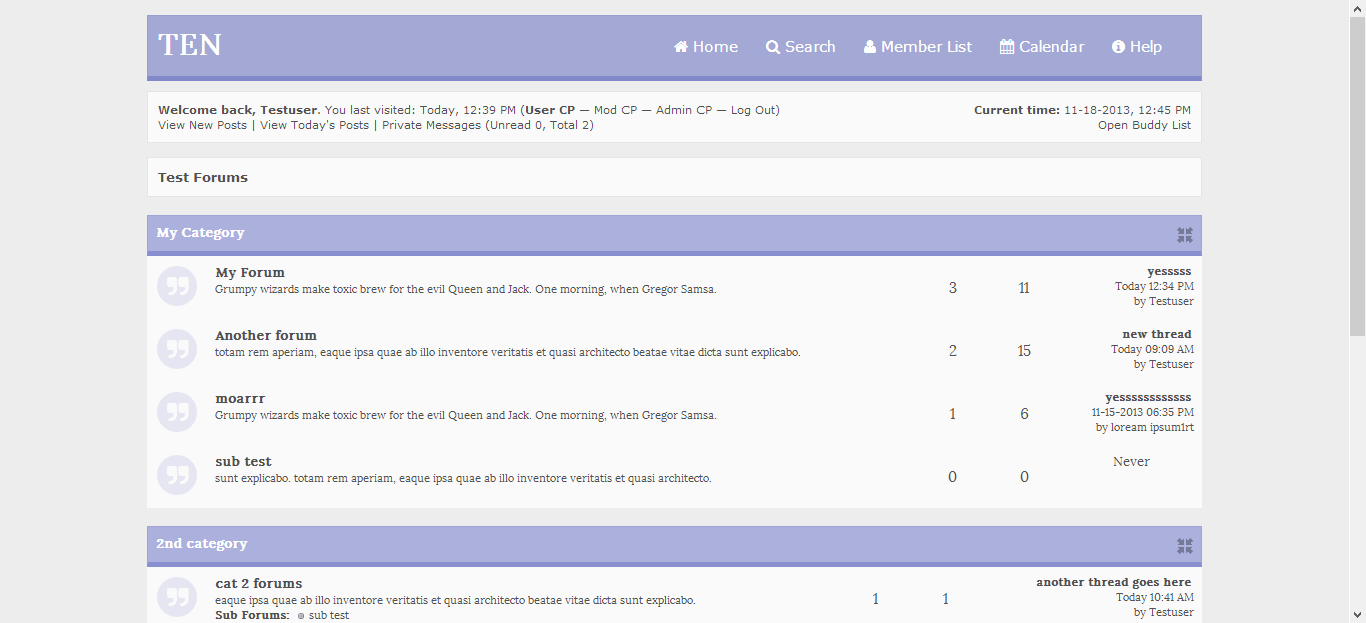This screenshot has height=623, width=1366.
Task: Click the Another forum quote bubble icon
Action: coord(177,349)
